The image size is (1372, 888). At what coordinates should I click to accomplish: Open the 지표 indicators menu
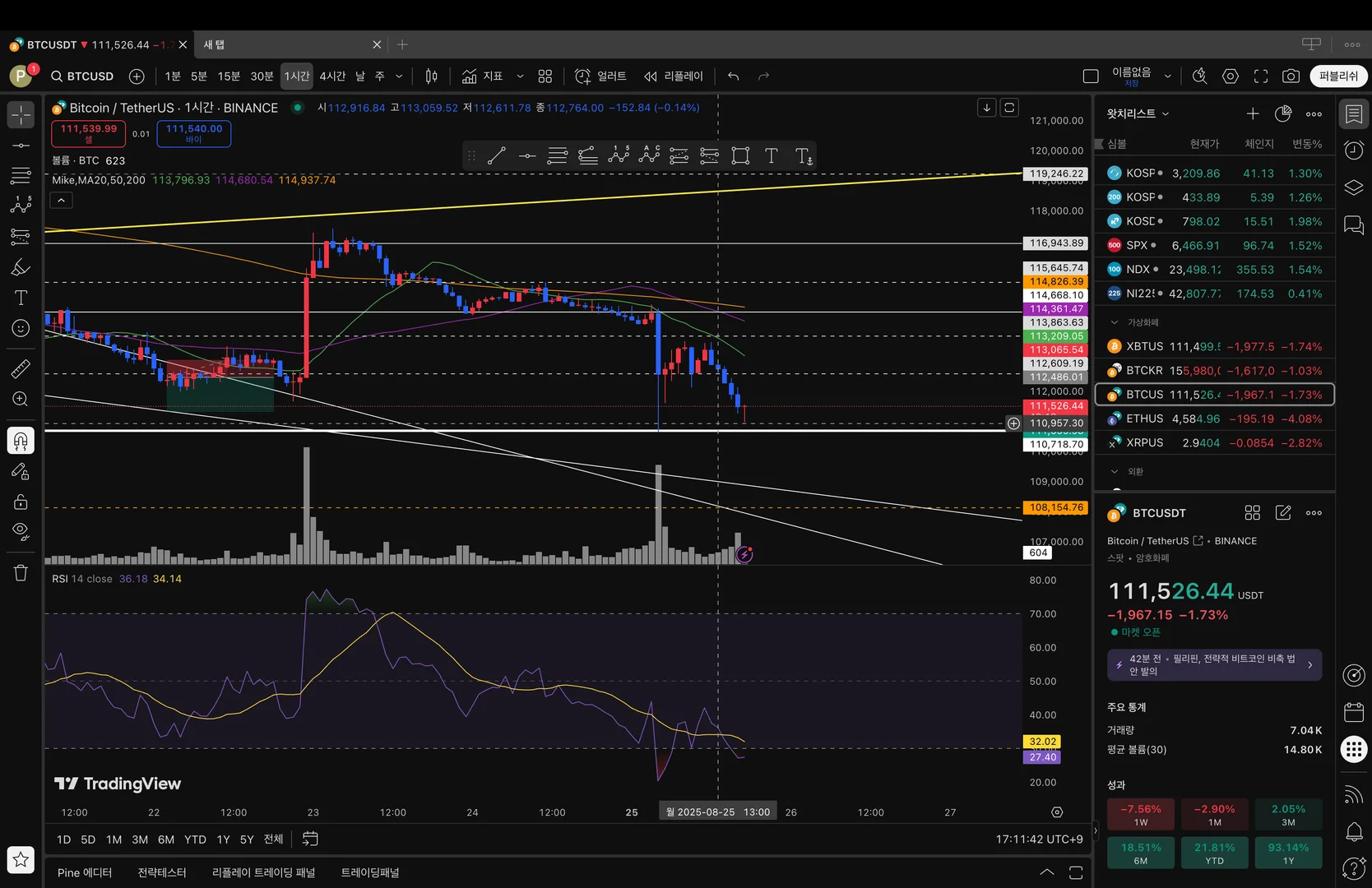point(483,76)
